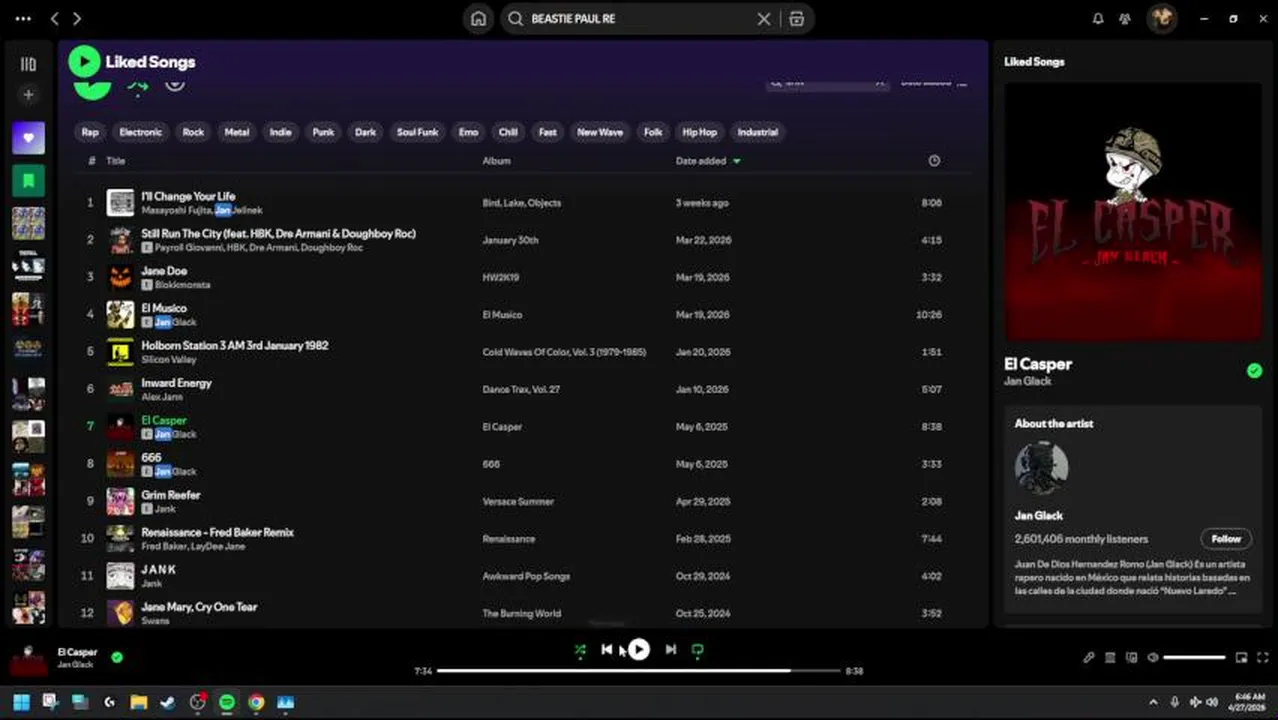Open the Friend Activity icon
1278x720 pixels.
[x=1125, y=19]
